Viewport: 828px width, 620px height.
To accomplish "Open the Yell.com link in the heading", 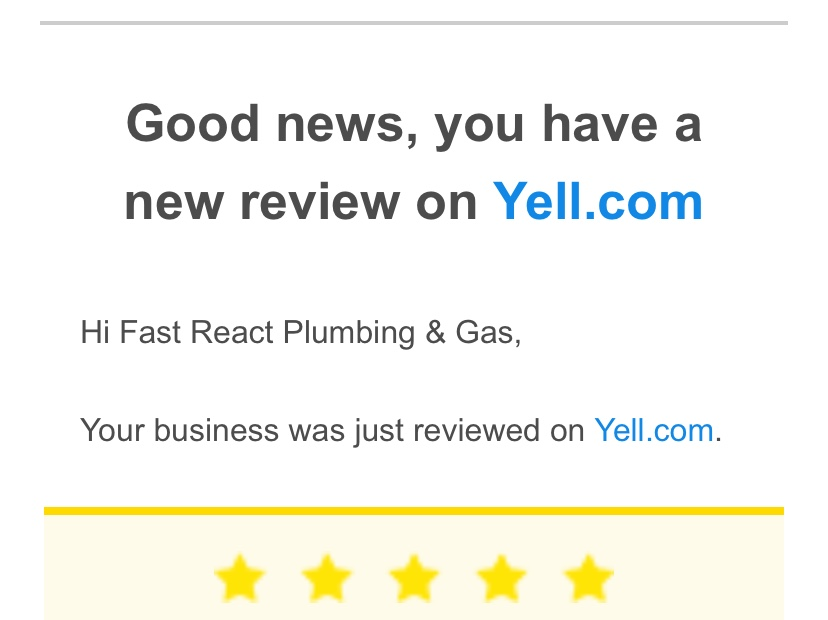I will pyautogui.click(x=598, y=201).
